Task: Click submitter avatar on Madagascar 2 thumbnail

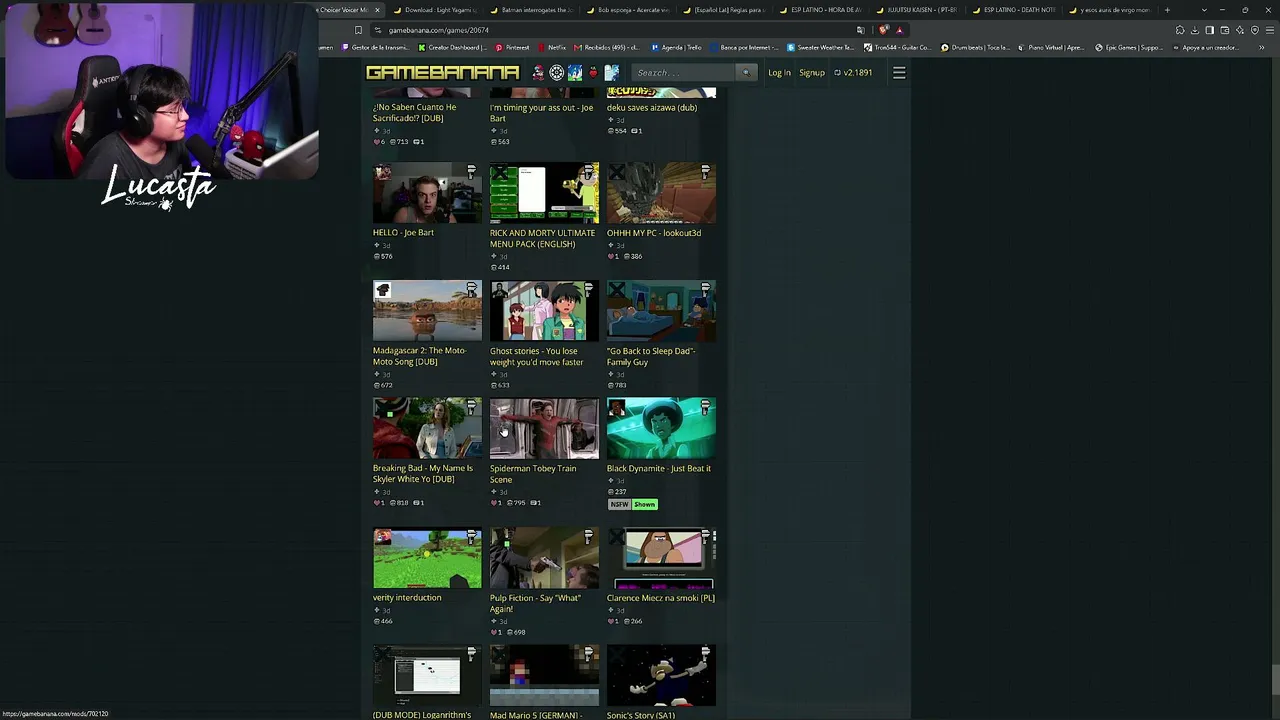Action: (382, 290)
